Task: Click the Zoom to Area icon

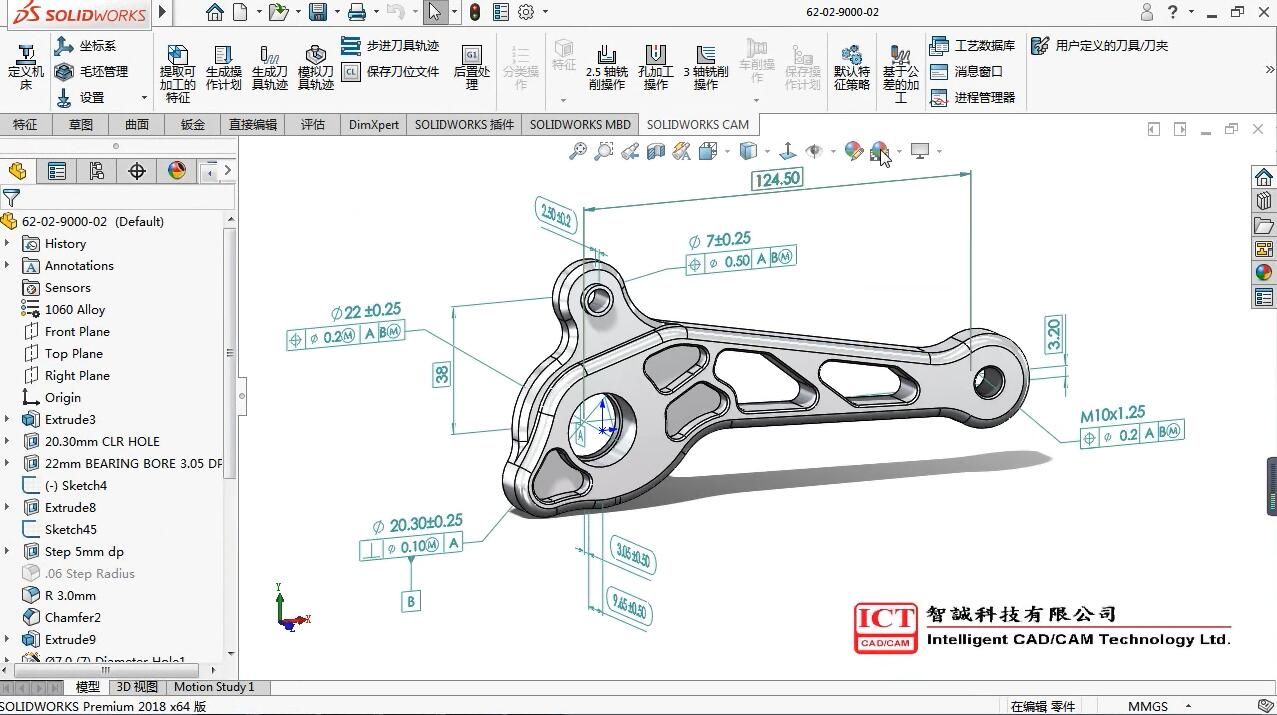Action: 604,151
